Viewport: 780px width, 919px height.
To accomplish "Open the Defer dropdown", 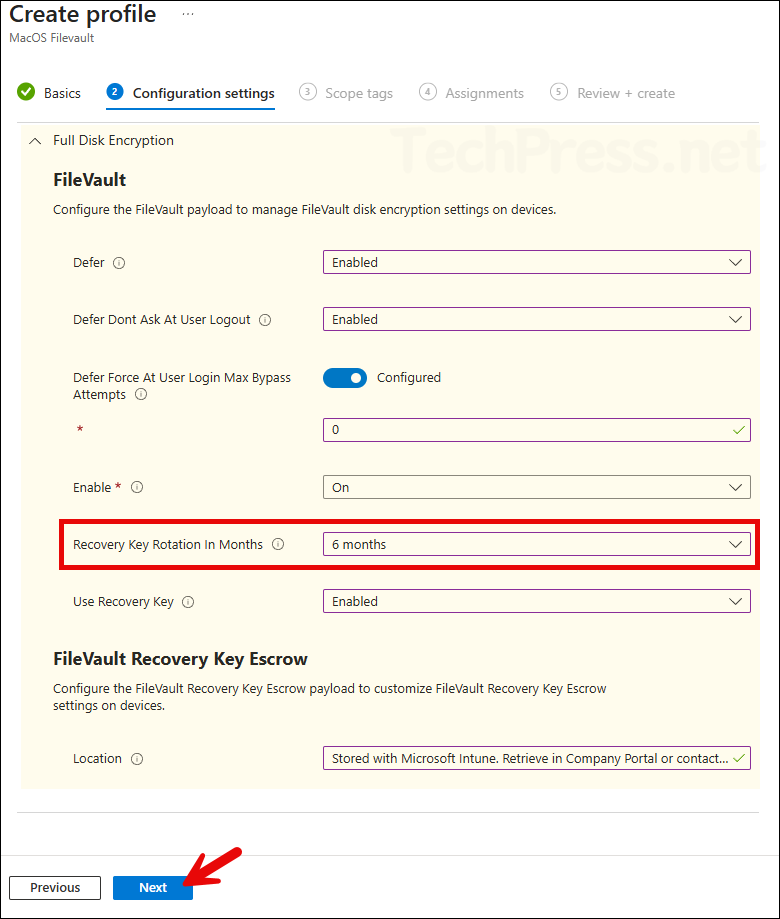I will click(x=537, y=263).
